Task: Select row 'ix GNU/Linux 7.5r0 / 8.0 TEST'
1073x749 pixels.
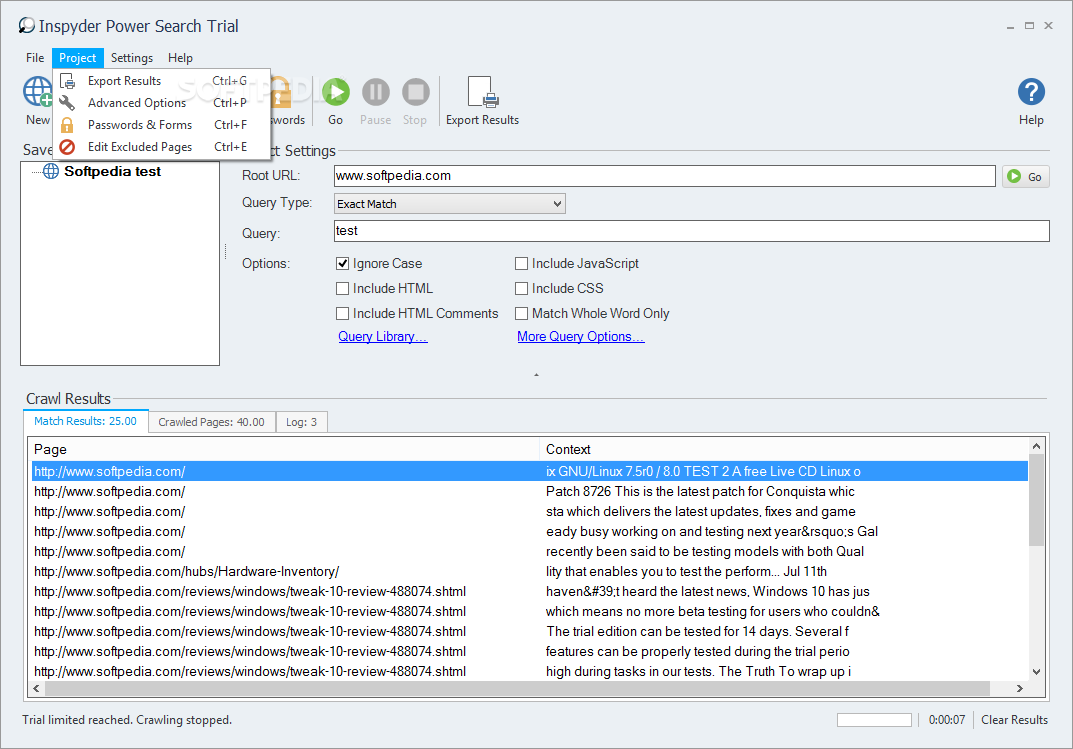Action: coord(530,471)
